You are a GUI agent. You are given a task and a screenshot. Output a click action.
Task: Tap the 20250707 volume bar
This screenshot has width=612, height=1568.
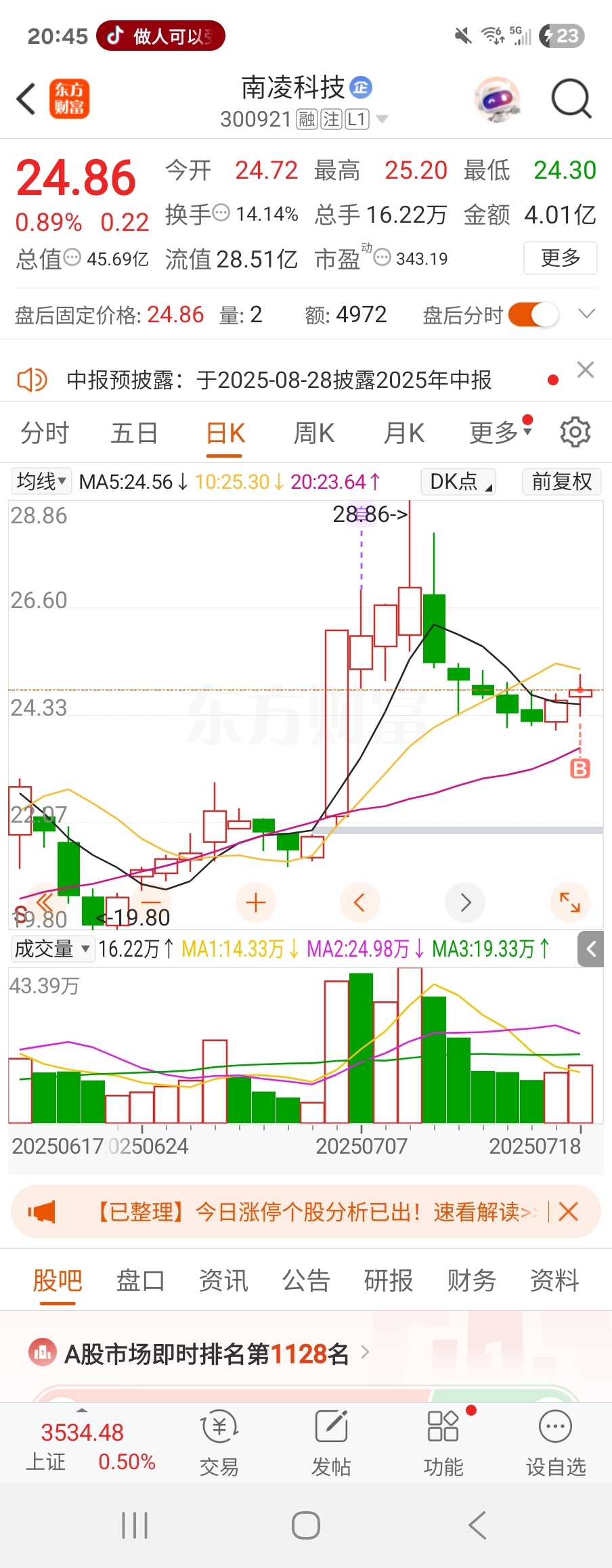[x=362, y=1048]
